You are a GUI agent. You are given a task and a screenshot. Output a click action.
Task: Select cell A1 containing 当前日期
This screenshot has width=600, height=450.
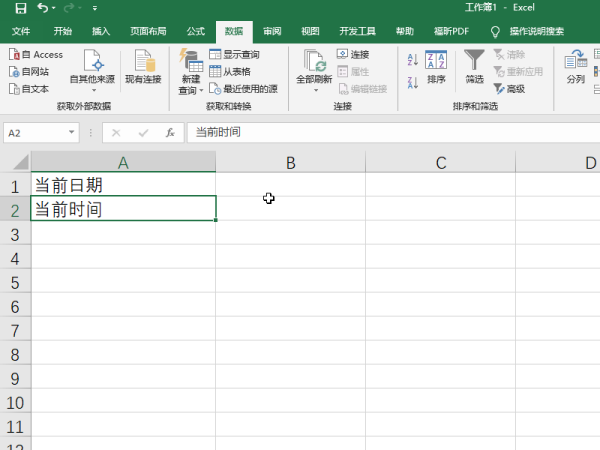click(123, 185)
